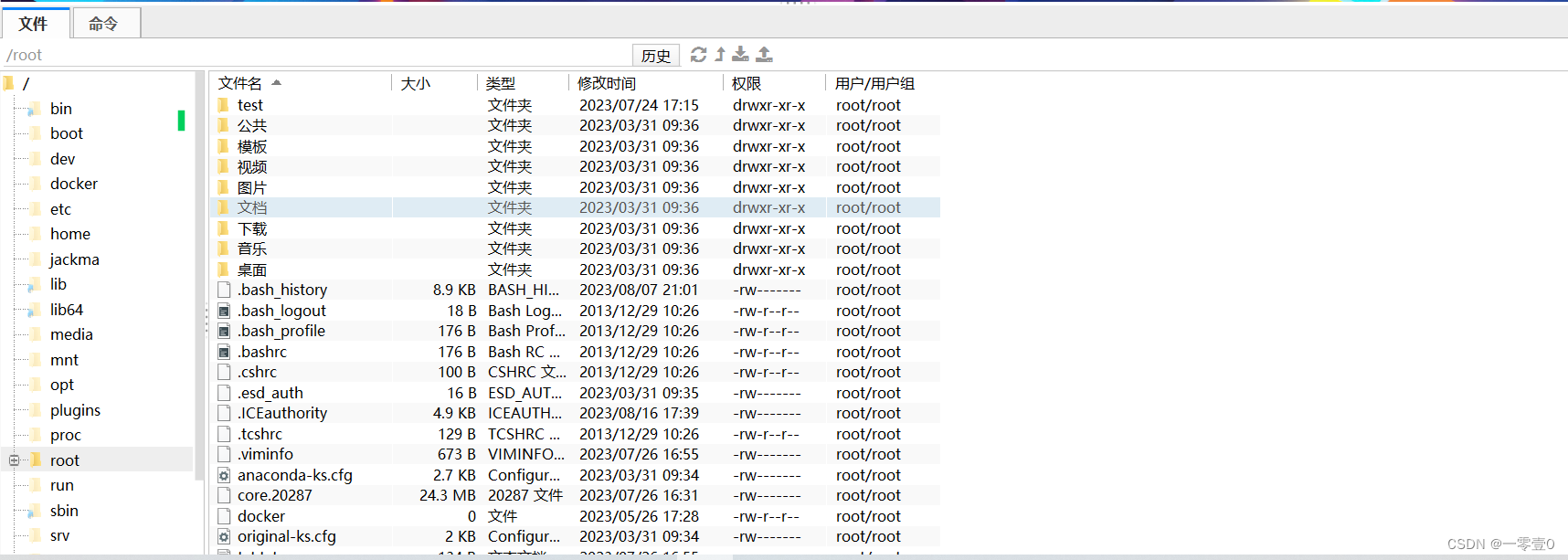Click the 公共 folder icon
Viewport: 1568px width, 560px height.
tap(224, 125)
